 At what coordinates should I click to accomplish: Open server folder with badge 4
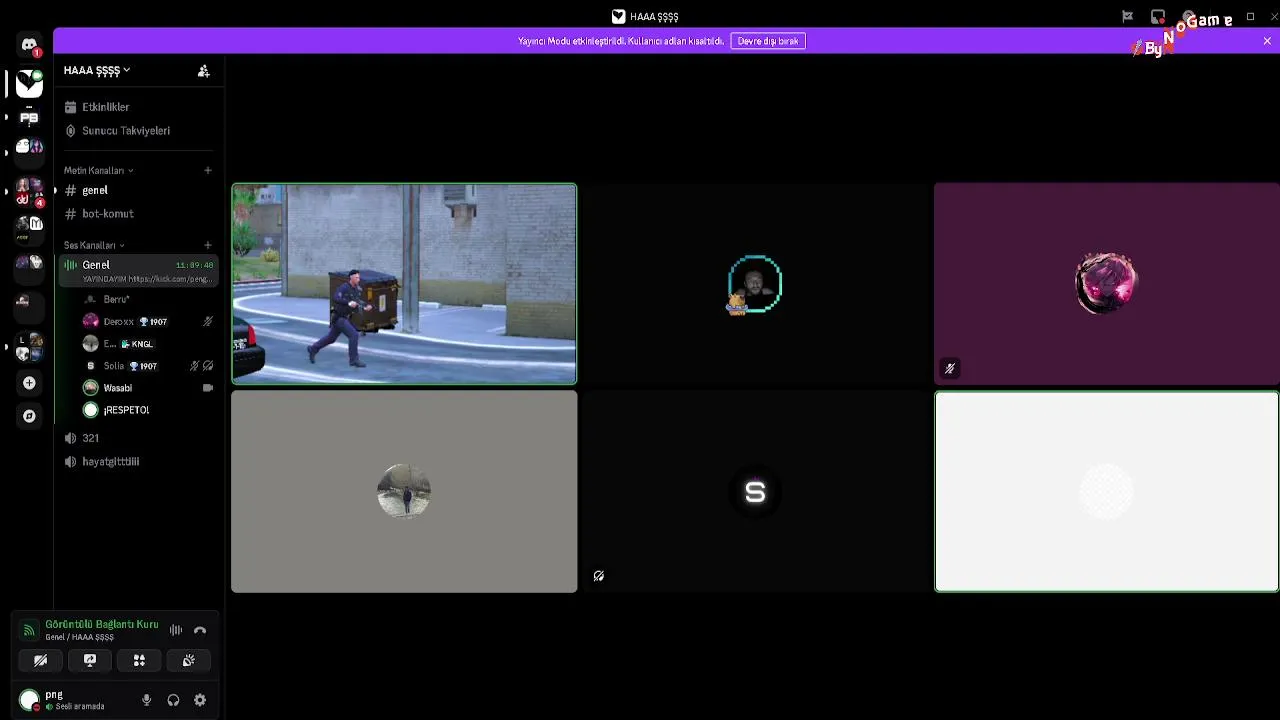[29, 193]
